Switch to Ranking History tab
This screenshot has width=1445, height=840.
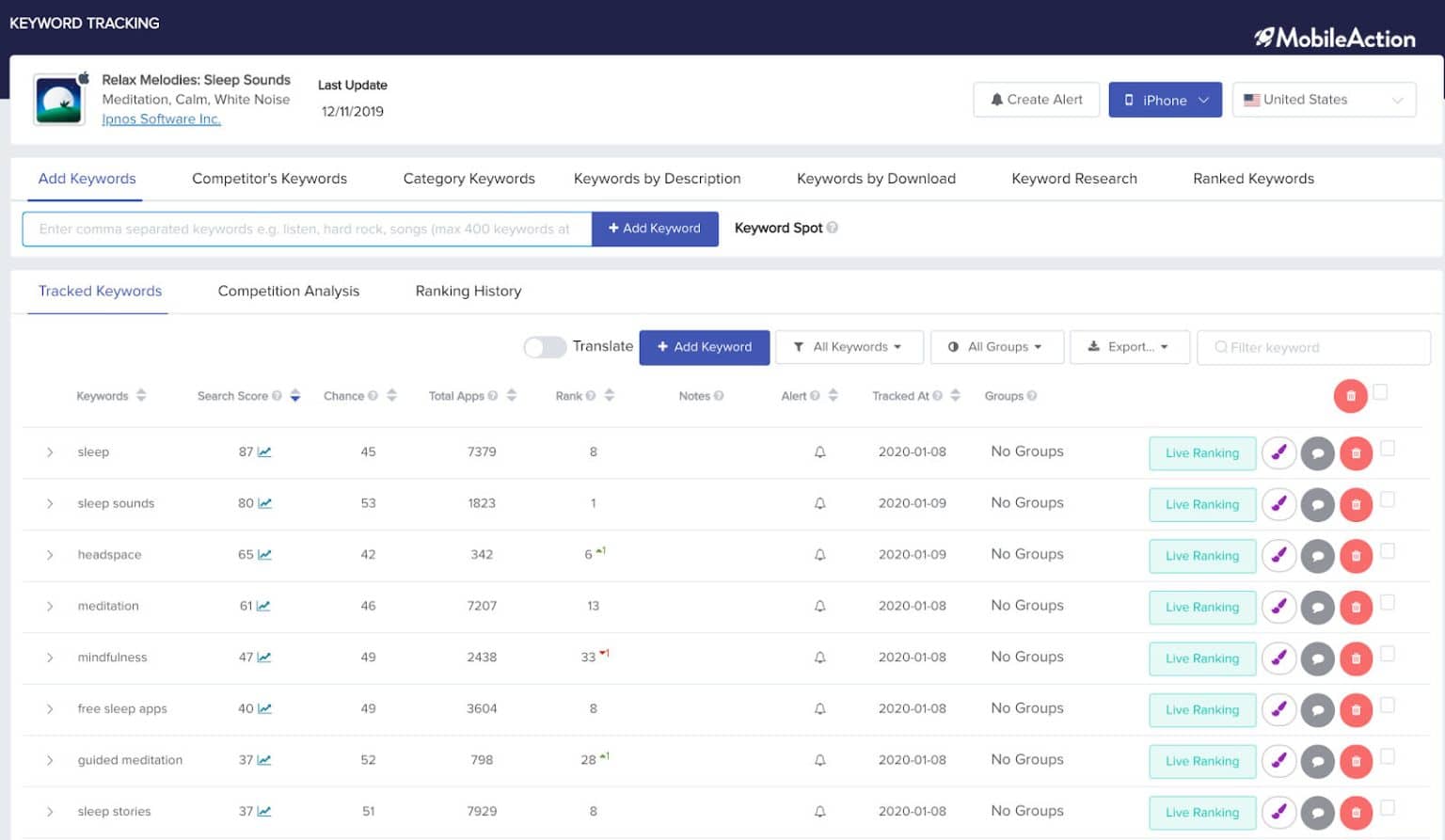pos(468,292)
